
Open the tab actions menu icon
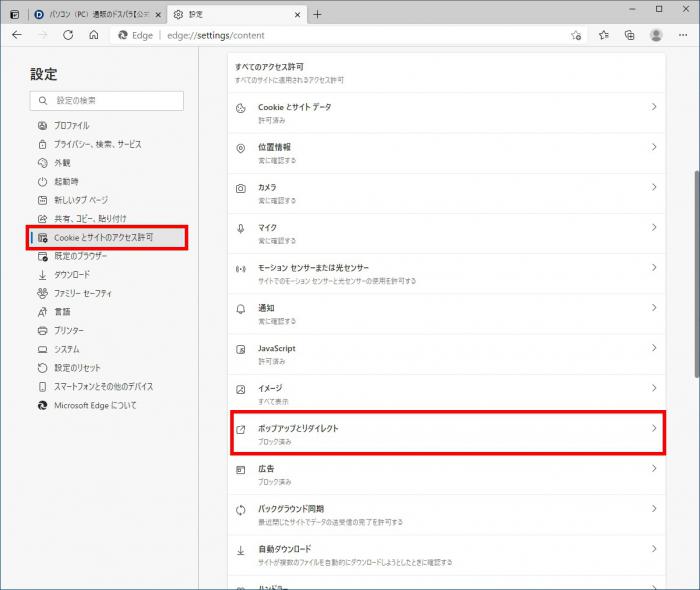click(14, 15)
